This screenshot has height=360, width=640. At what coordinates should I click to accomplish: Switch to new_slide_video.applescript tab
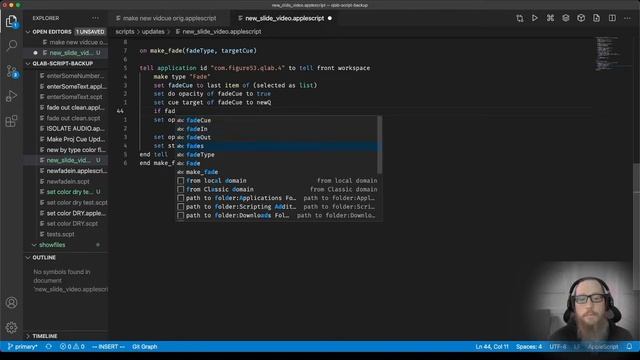point(284,18)
